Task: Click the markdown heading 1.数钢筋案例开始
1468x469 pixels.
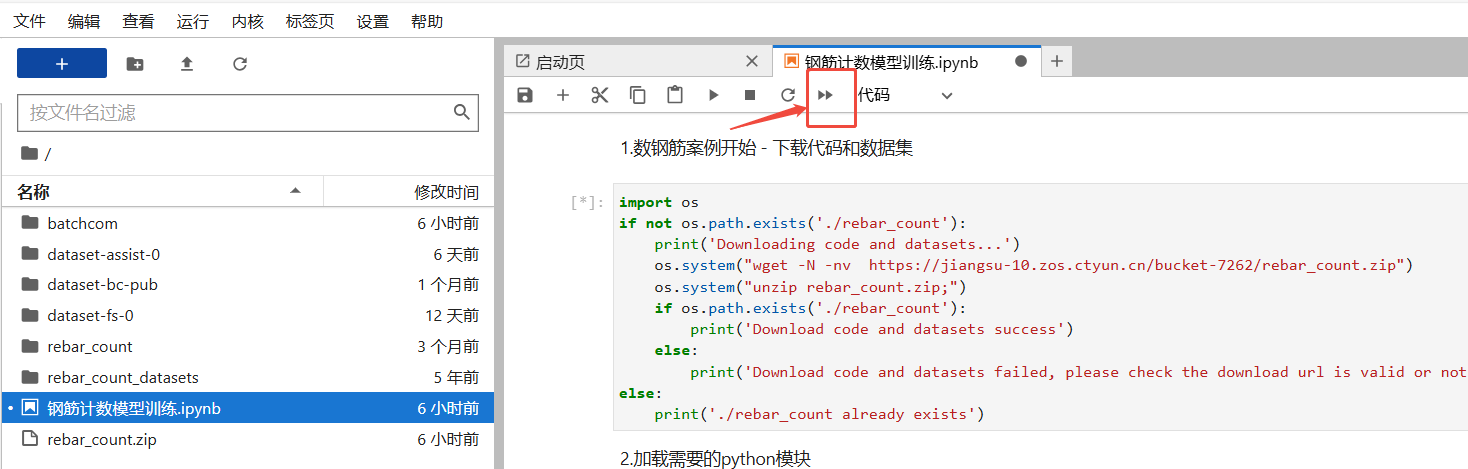Action: [766, 149]
